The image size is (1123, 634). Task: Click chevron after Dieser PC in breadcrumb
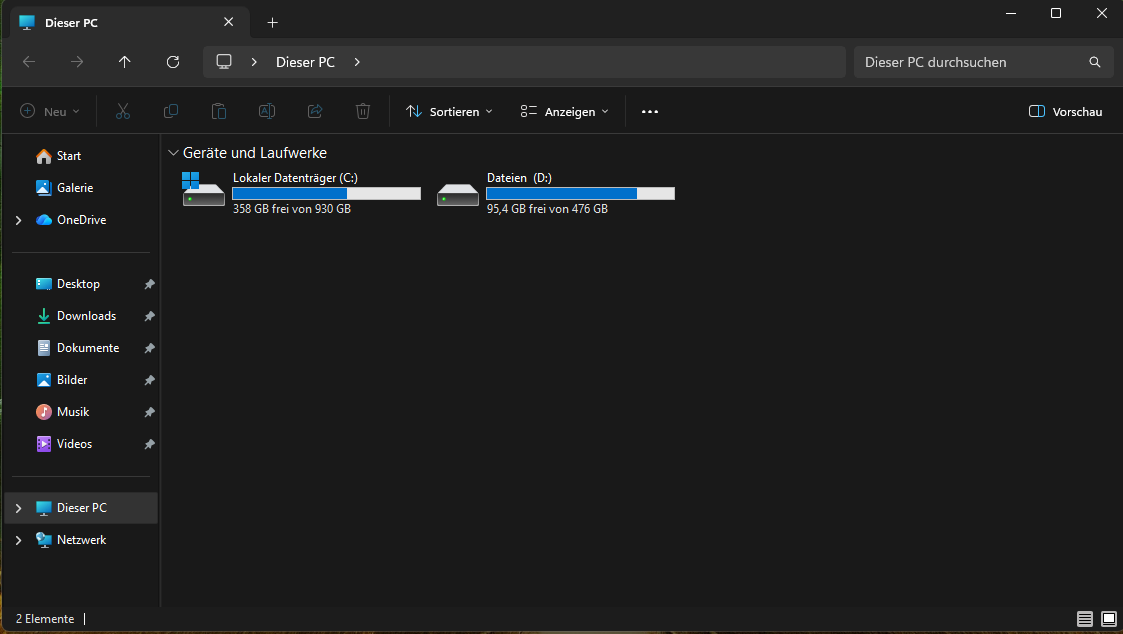pos(357,62)
